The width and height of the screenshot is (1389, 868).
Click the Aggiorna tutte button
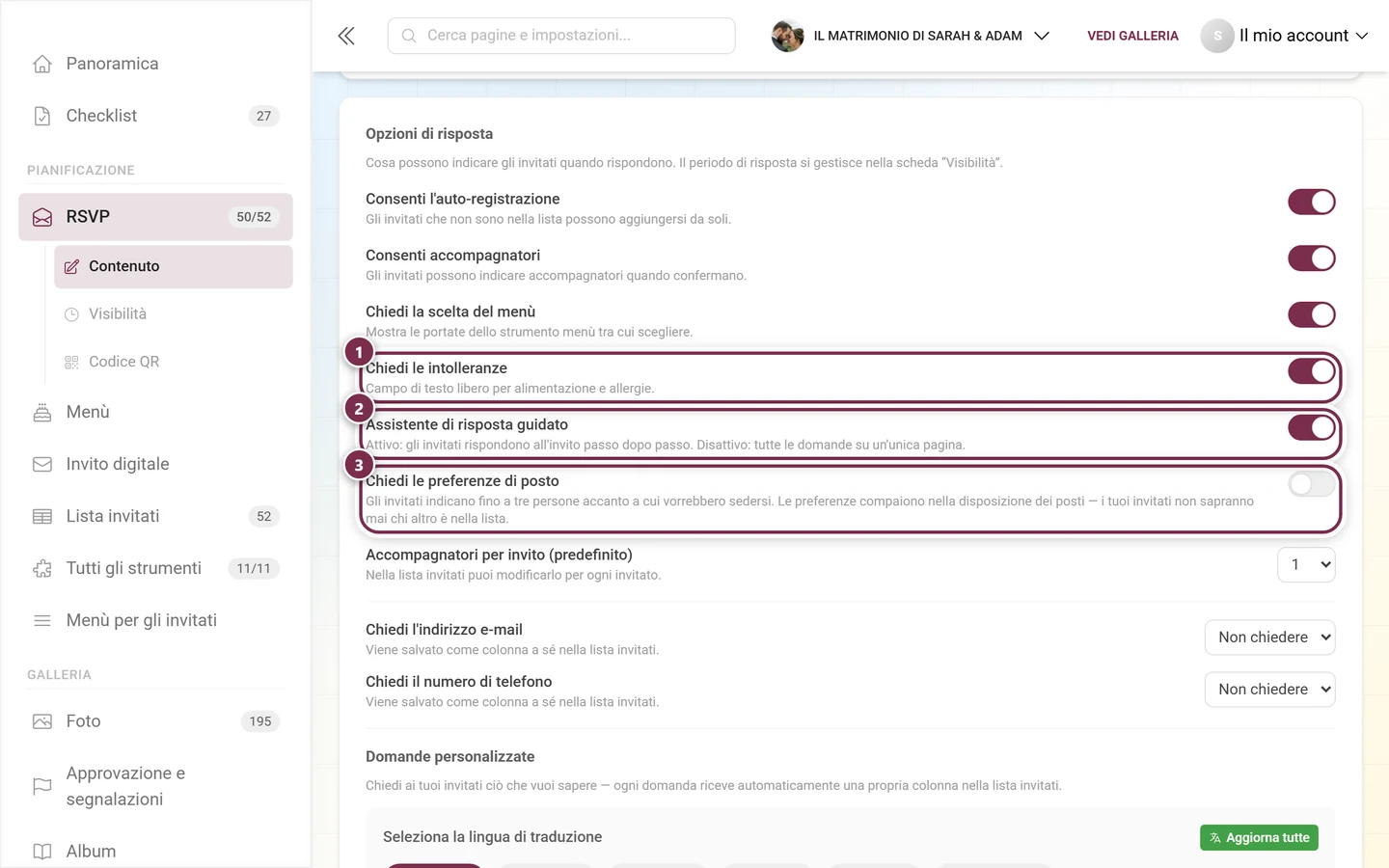1259,838
